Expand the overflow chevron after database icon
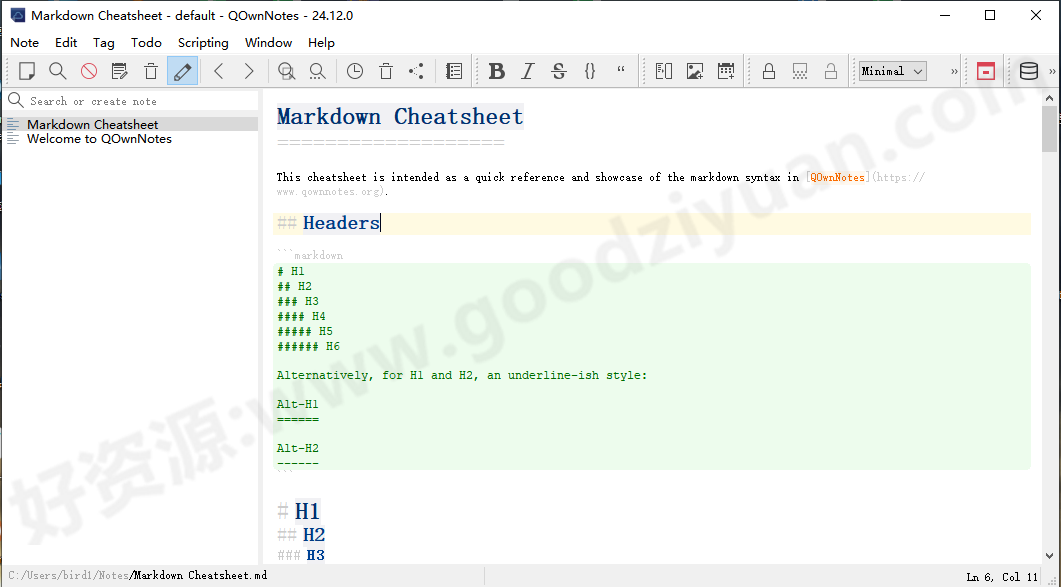The image size is (1061, 587). click(1052, 71)
